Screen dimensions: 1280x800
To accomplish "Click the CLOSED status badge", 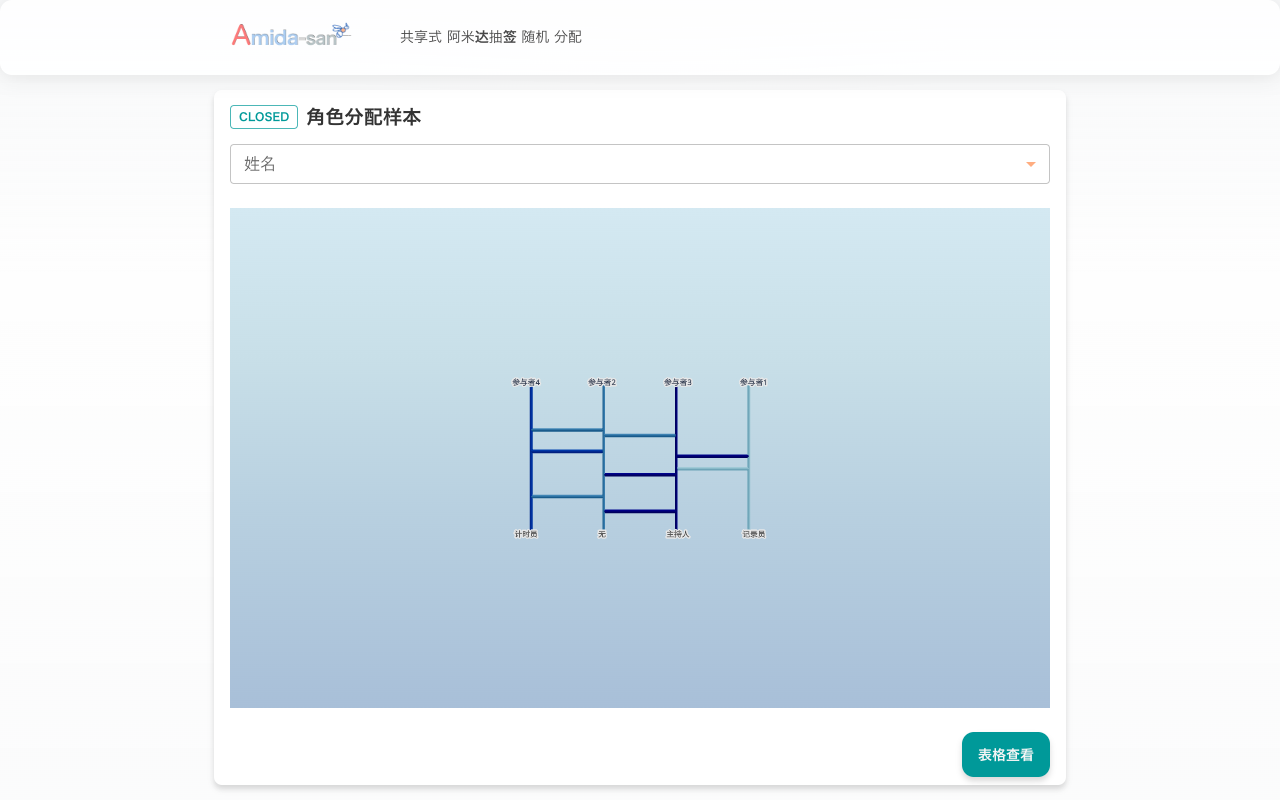I will pos(264,117).
